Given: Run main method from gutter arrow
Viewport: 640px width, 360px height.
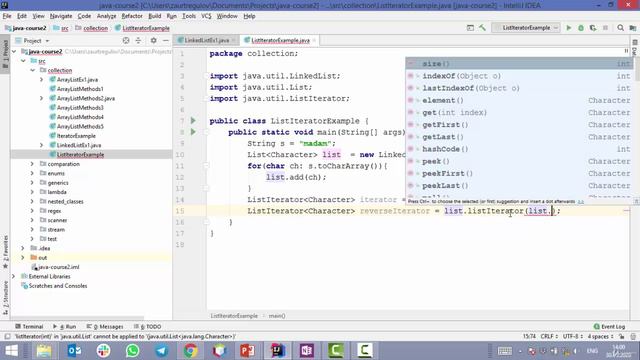Looking at the screenshot, I should [x=193, y=132].
